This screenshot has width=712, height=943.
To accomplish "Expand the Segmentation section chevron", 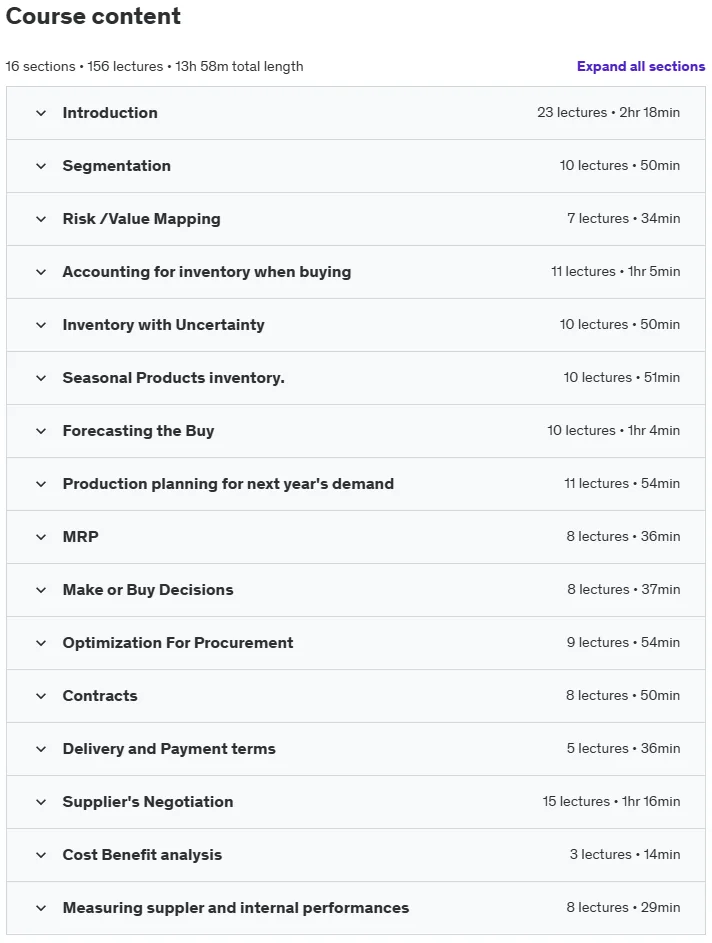I will click(41, 166).
